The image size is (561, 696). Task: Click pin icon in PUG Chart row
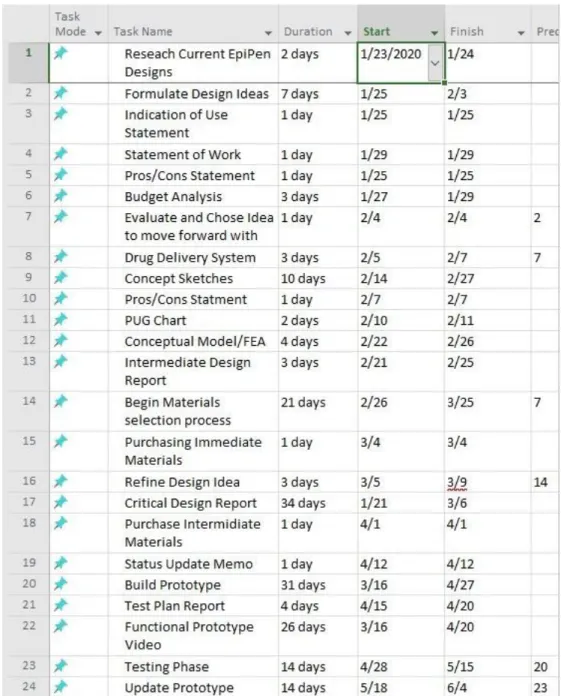tap(60, 320)
